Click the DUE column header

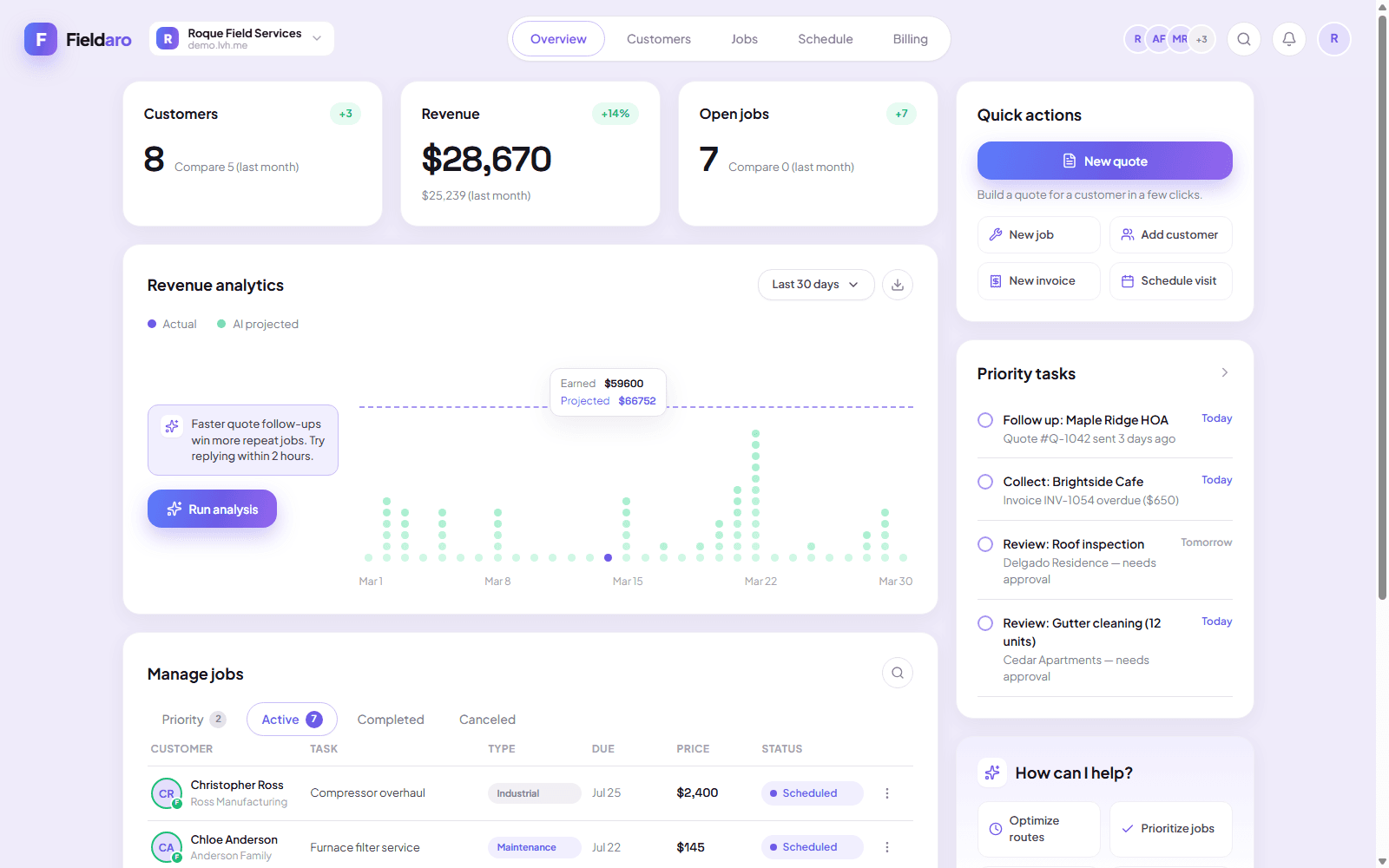pyautogui.click(x=603, y=749)
